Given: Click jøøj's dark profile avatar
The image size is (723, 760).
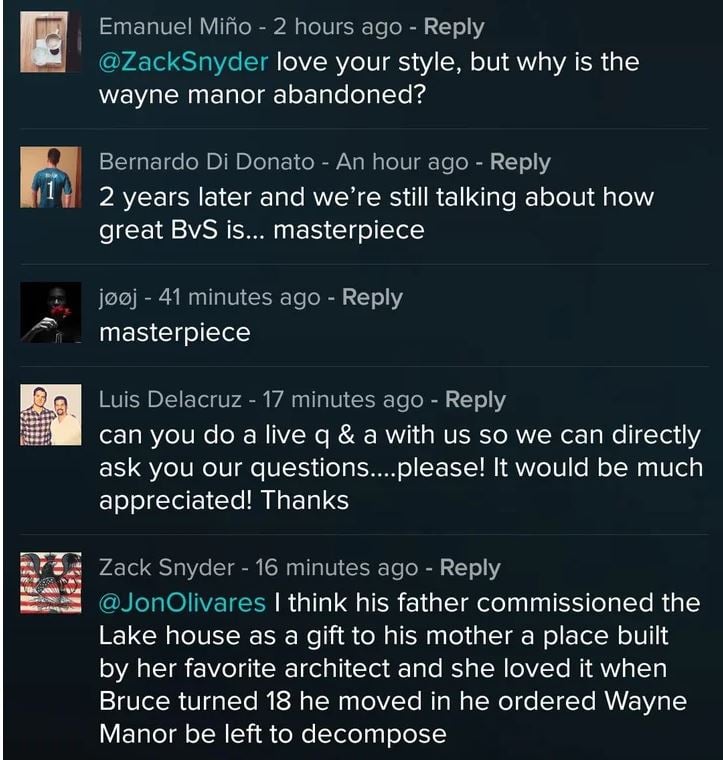Looking at the screenshot, I should tap(50, 312).
